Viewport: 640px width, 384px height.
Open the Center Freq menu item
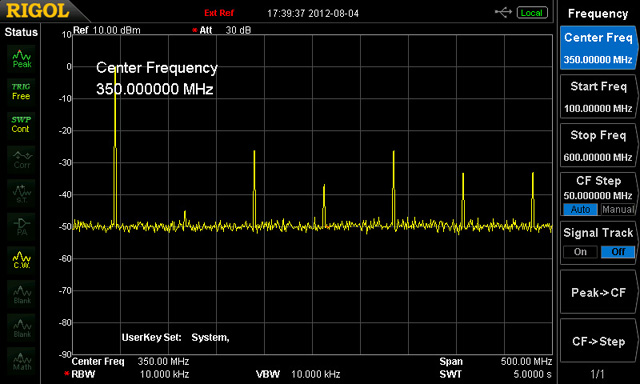598,48
